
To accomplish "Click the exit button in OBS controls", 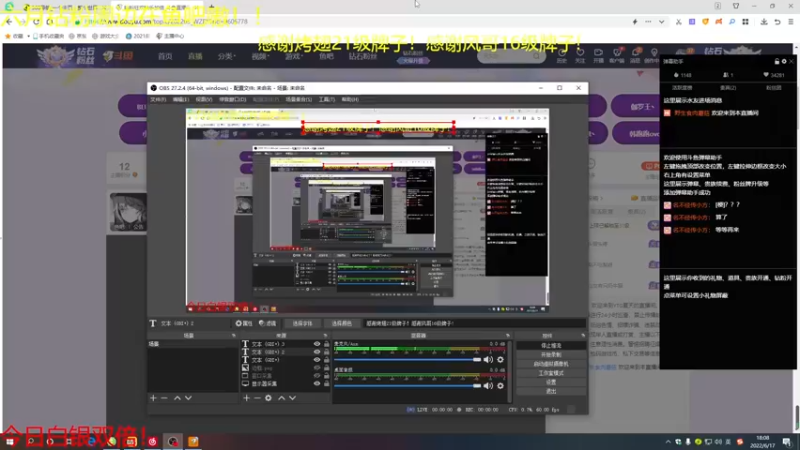I will (551, 391).
